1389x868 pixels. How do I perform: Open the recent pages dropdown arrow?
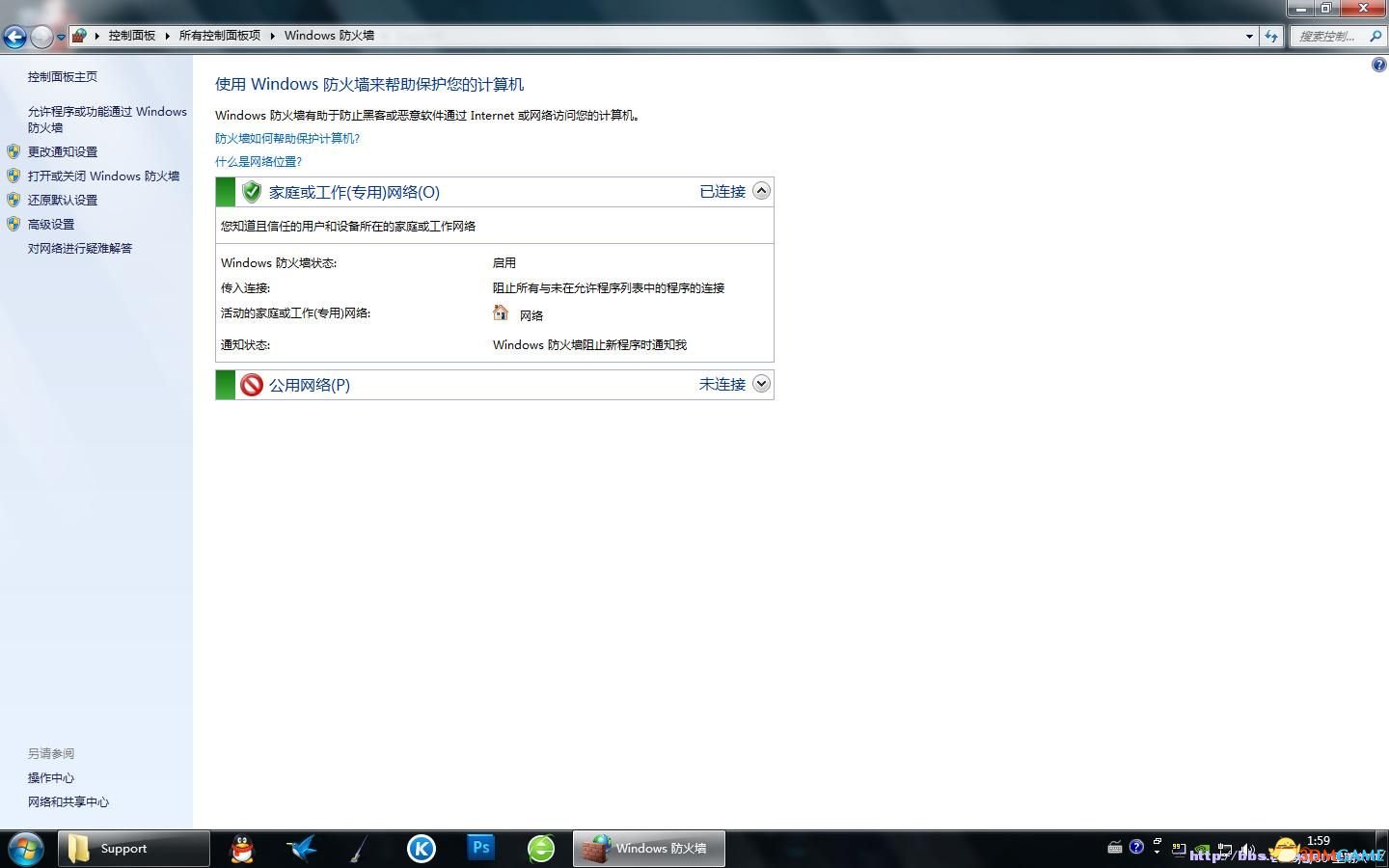[x=61, y=38]
